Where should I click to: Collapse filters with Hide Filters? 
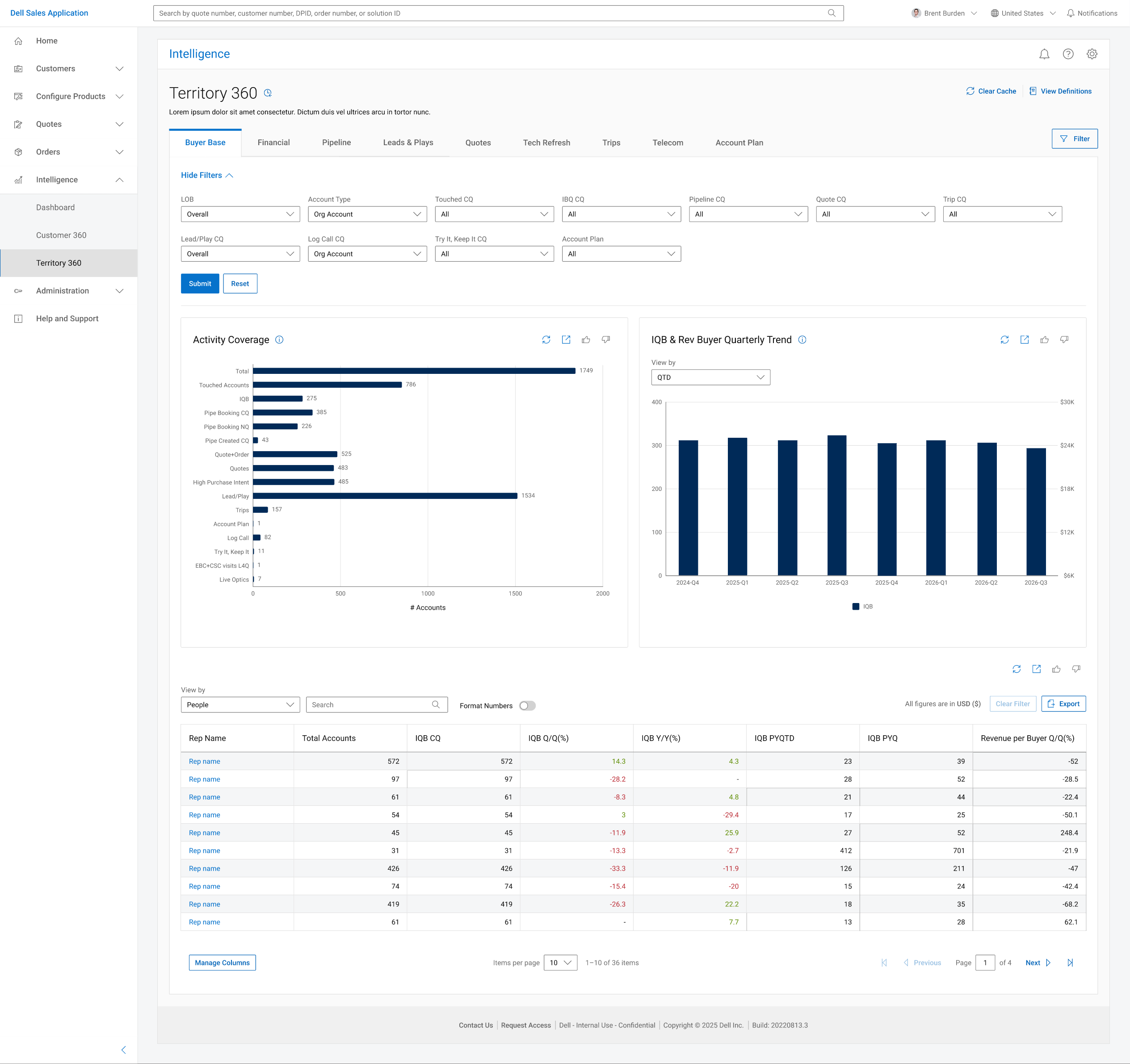coord(207,175)
